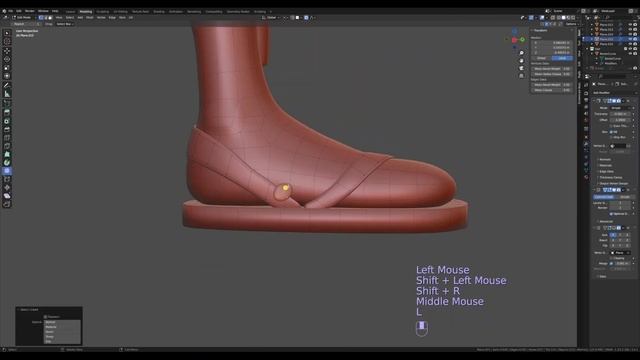
Task: Open the Modifiers properties tab
Action: 586,144
